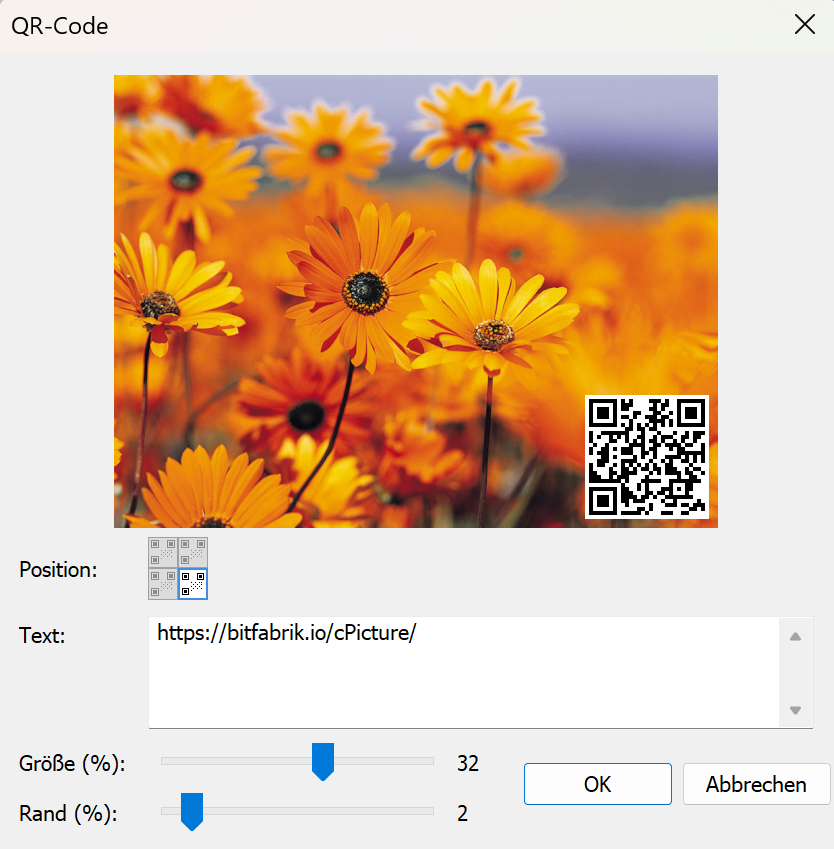Set QR position to bottom-left corner
This screenshot has height=849, width=834.
point(163,583)
